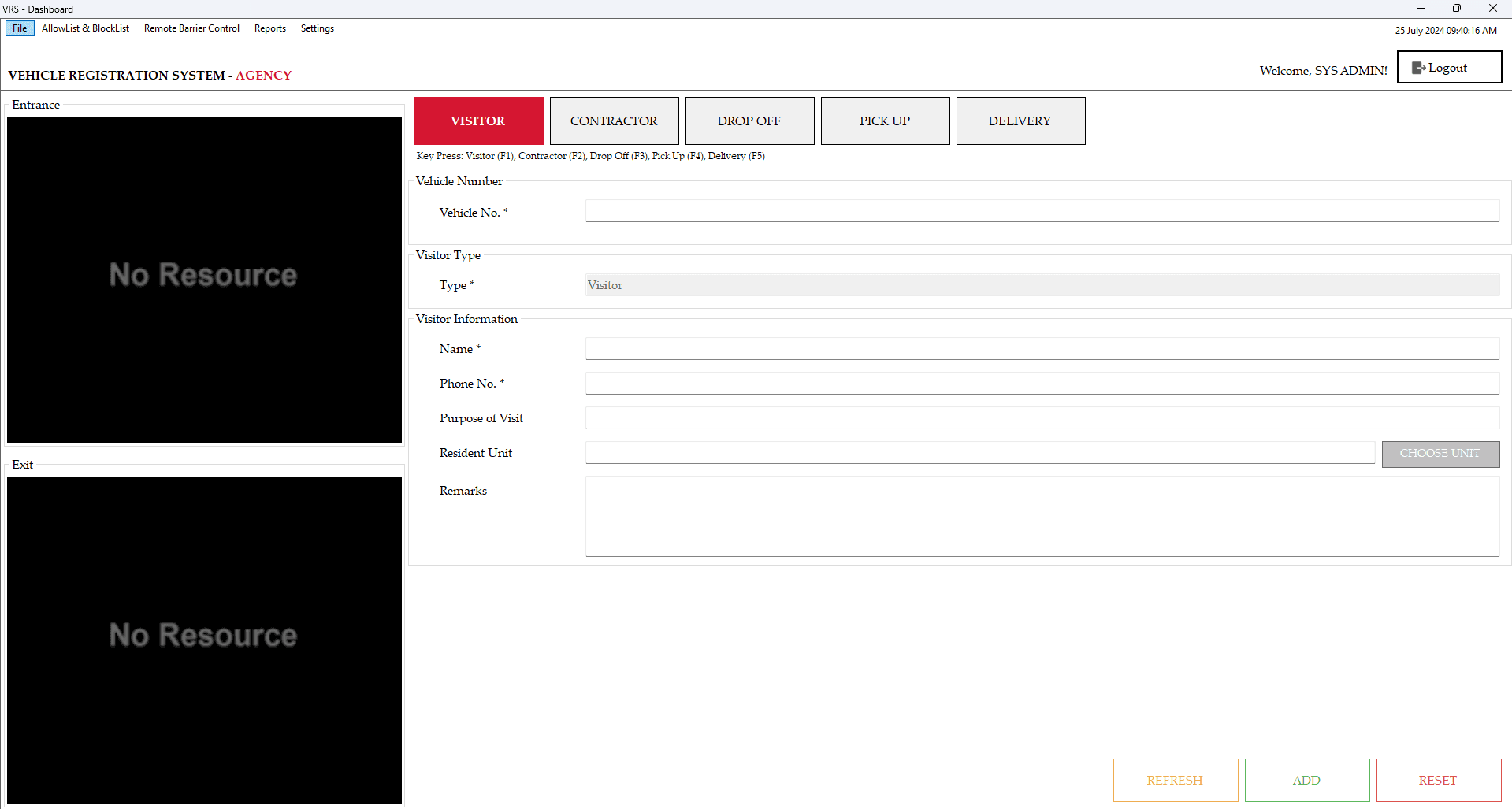Switch to CONTRACTOR category
Image resolution: width=1512 pixels, height=809 pixels.
click(x=614, y=121)
